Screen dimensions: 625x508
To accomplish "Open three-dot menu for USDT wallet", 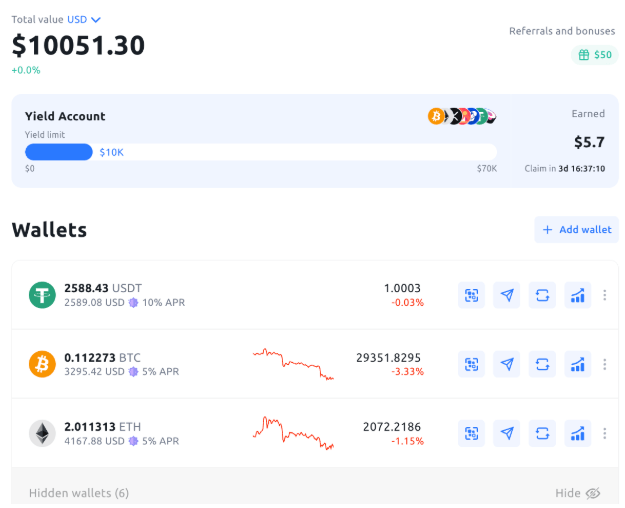I will (604, 295).
